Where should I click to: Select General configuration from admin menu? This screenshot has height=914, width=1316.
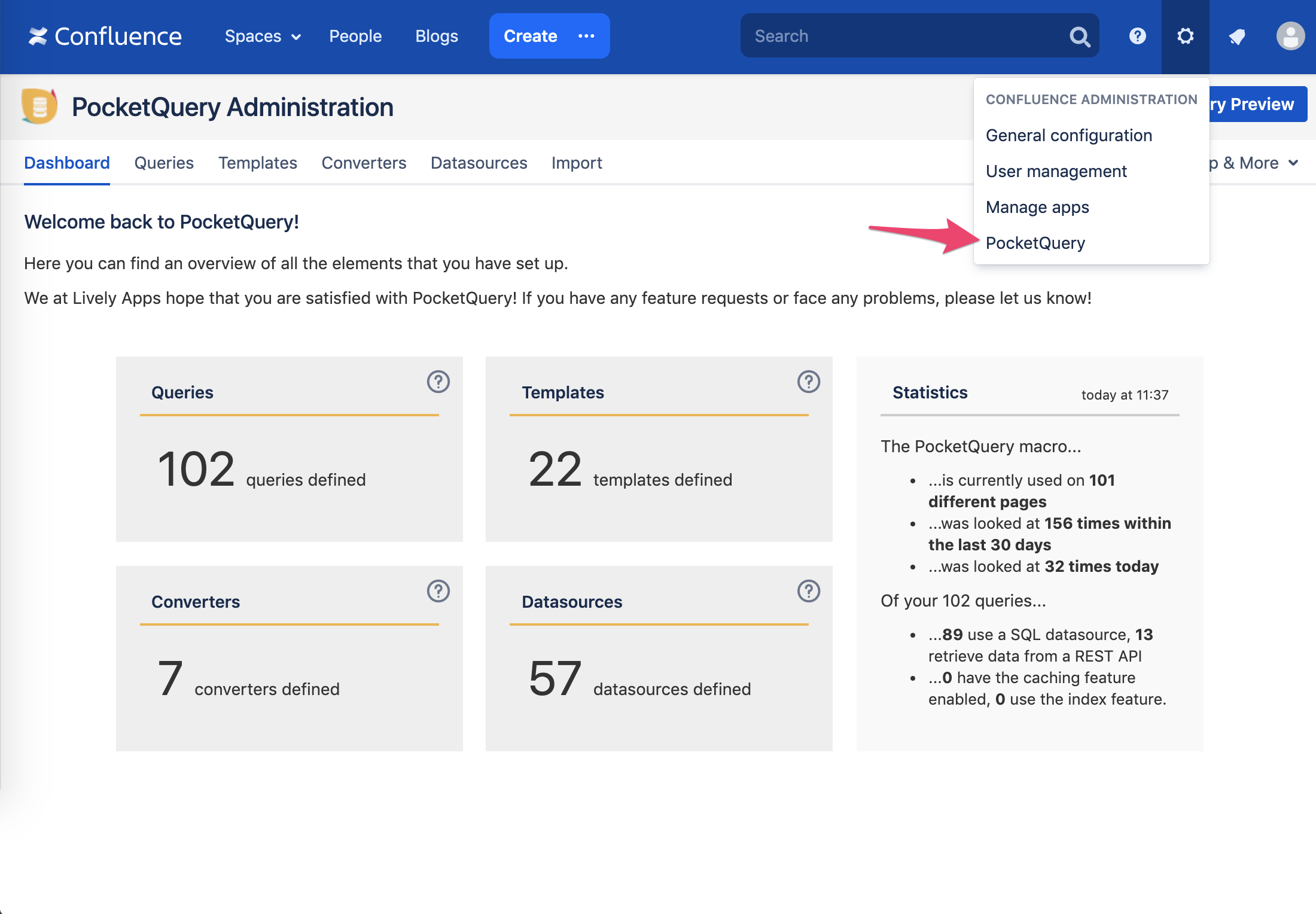pyautogui.click(x=1069, y=135)
